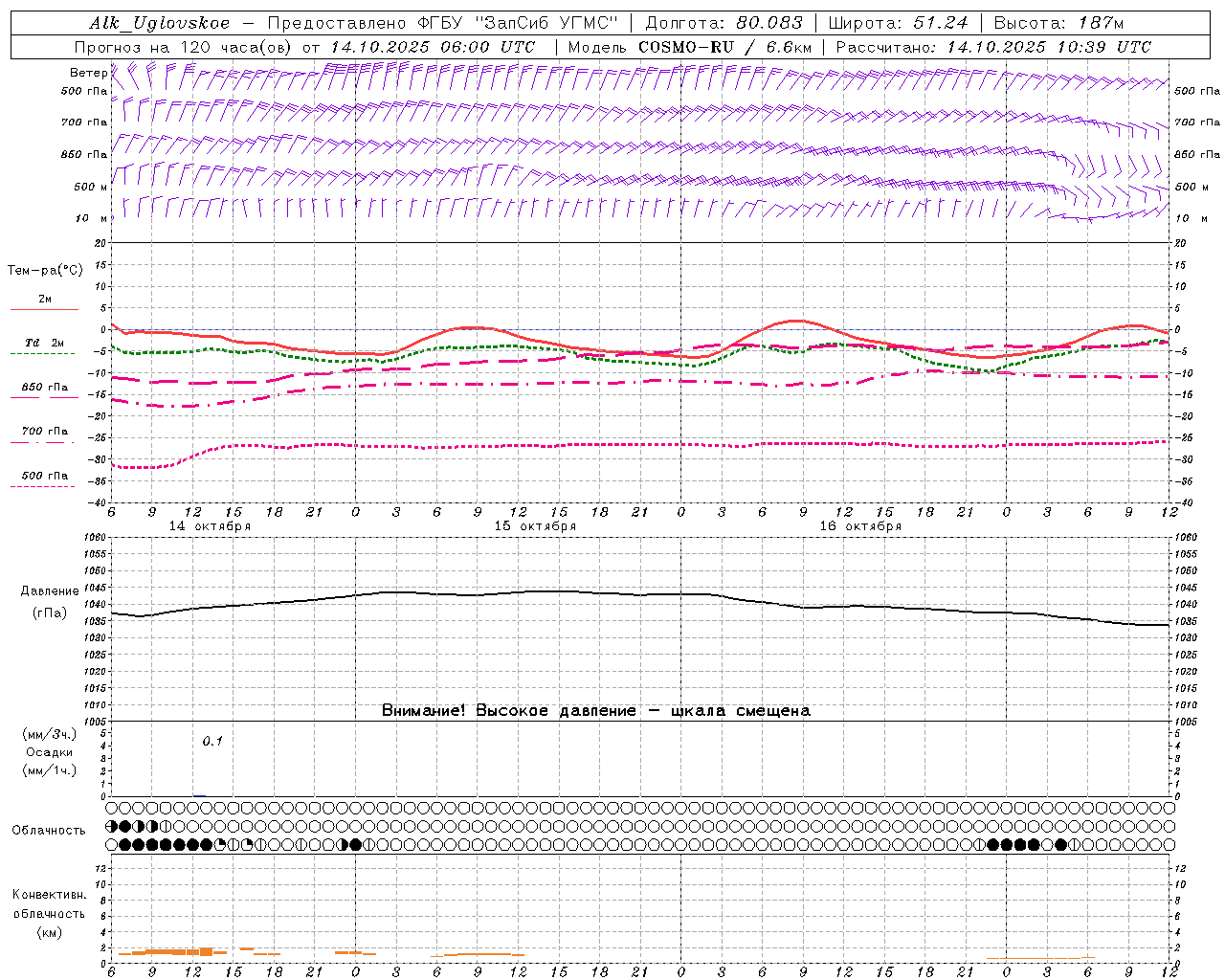
Task: Click the 16 октября date label
Action: coord(860,526)
